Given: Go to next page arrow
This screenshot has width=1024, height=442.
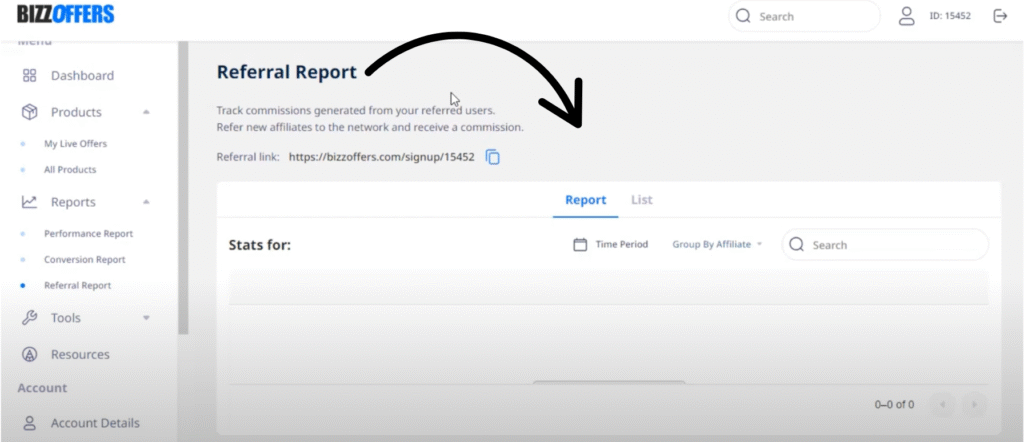Looking at the screenshot, I should coord(974,405).
